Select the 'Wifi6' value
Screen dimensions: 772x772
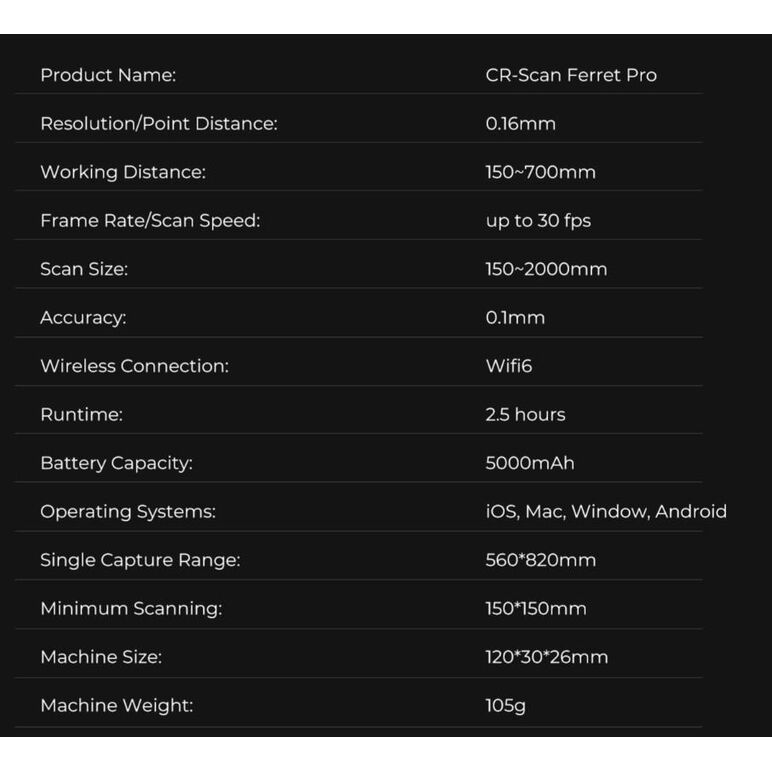[509, 366]
